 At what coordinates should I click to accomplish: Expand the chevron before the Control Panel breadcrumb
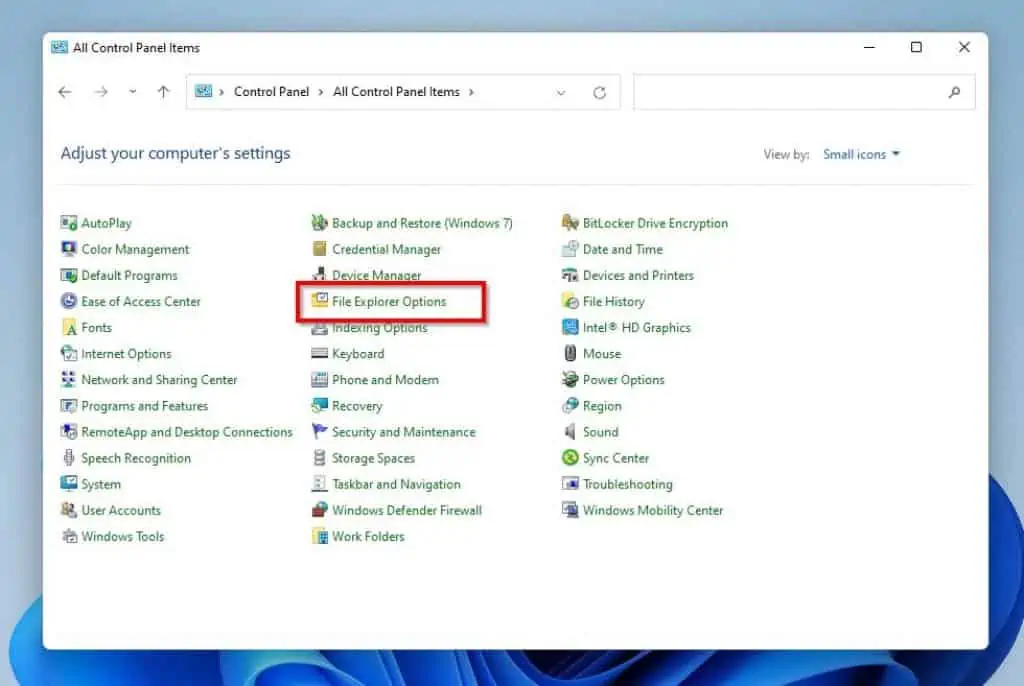pyautogui.click(x=221, y=92)
